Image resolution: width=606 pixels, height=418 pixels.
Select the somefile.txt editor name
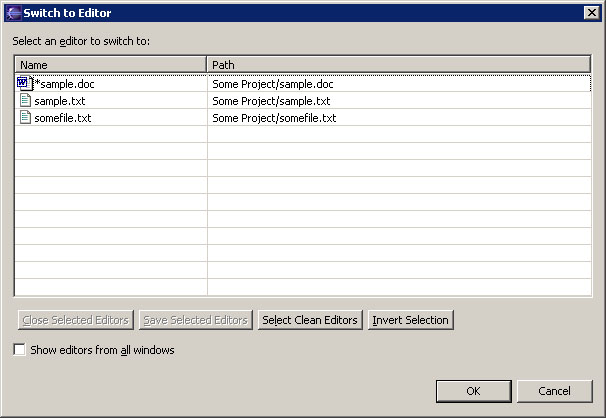coord(63,118)
